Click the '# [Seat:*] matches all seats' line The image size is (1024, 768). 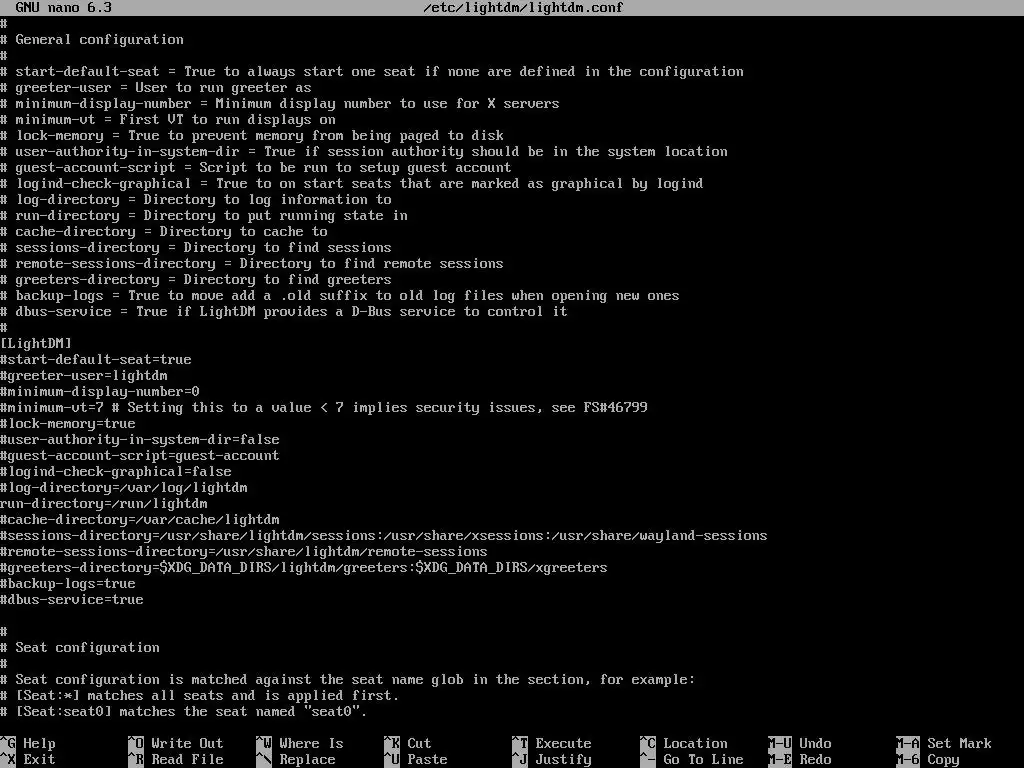click(x=200, y=696)
